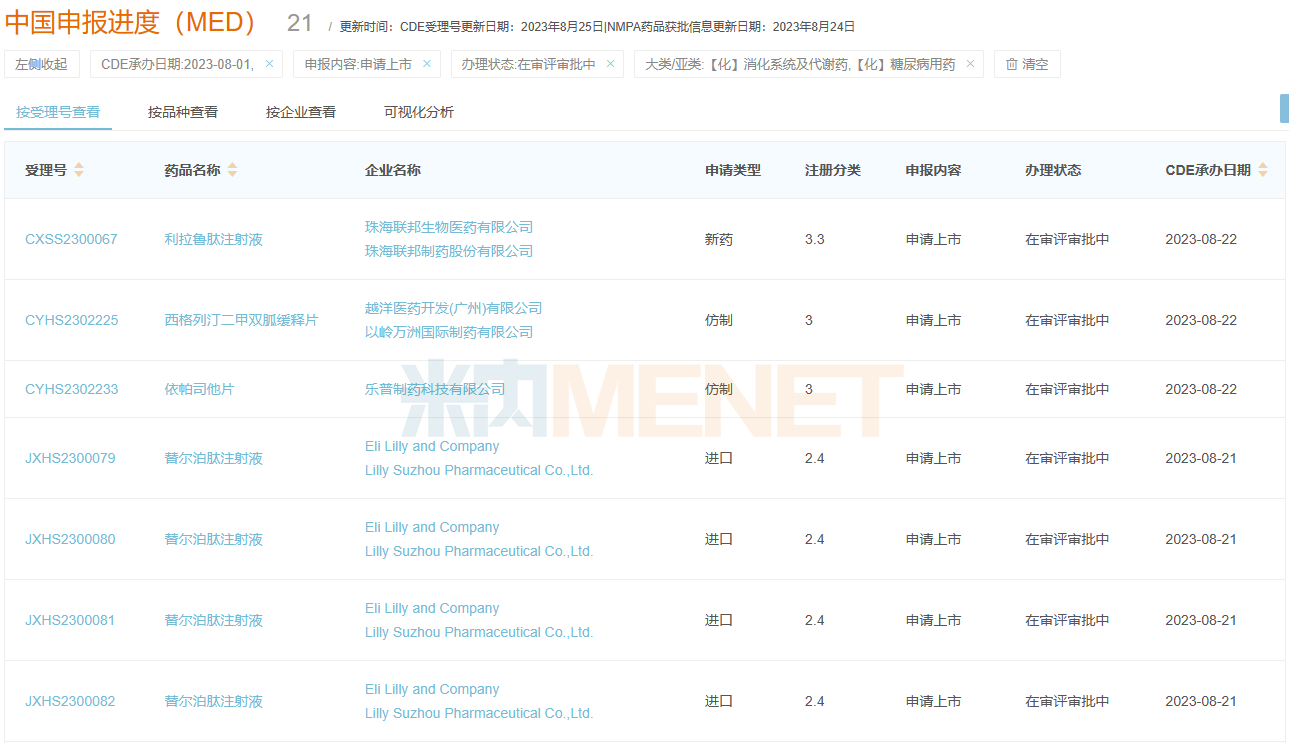Click the 办理状态 column header
The height and width of the screenshot is (743, 1289).
coord(1053,170)
